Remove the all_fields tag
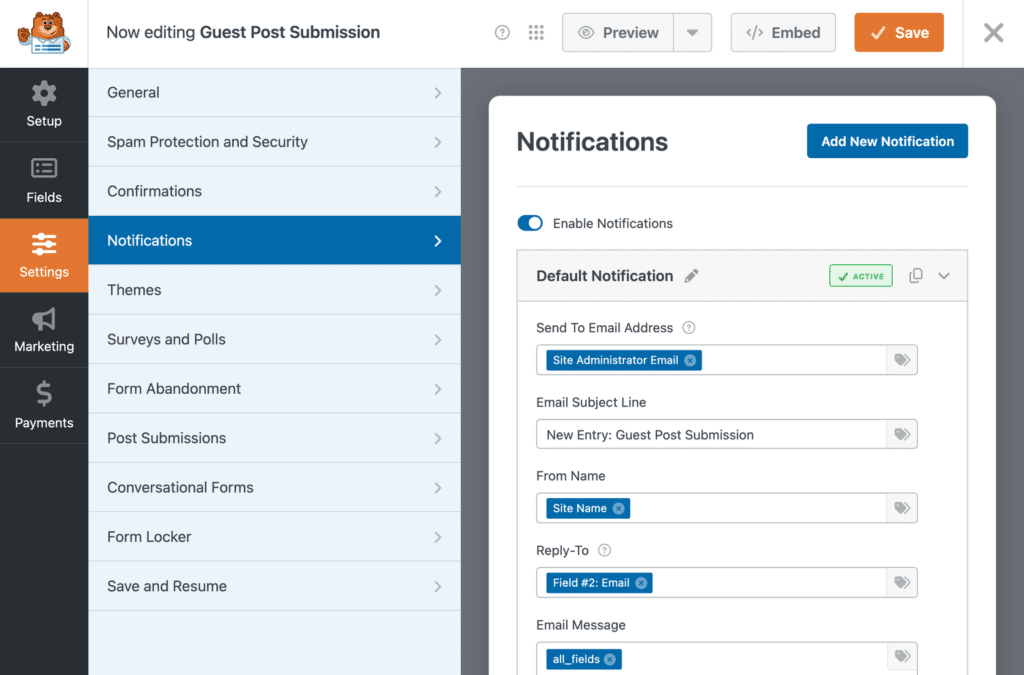 coord(610,659)
